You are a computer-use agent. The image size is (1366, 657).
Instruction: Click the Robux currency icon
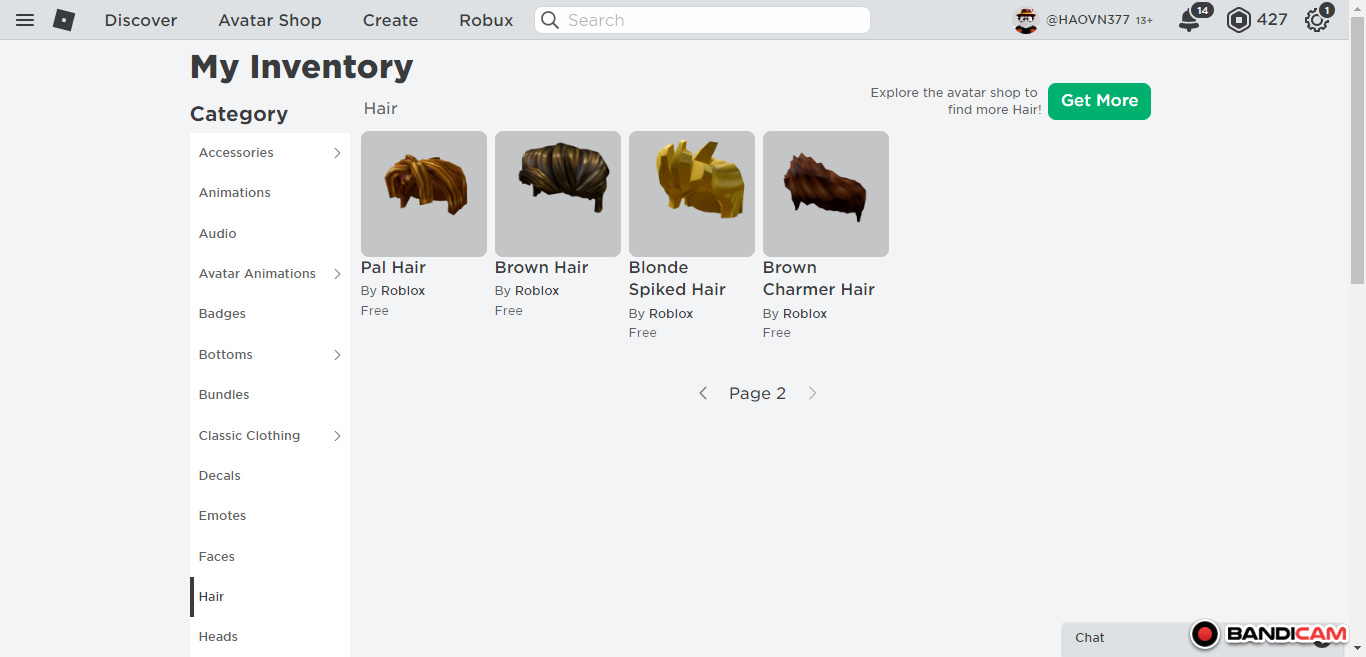(x=1239, y=20)
